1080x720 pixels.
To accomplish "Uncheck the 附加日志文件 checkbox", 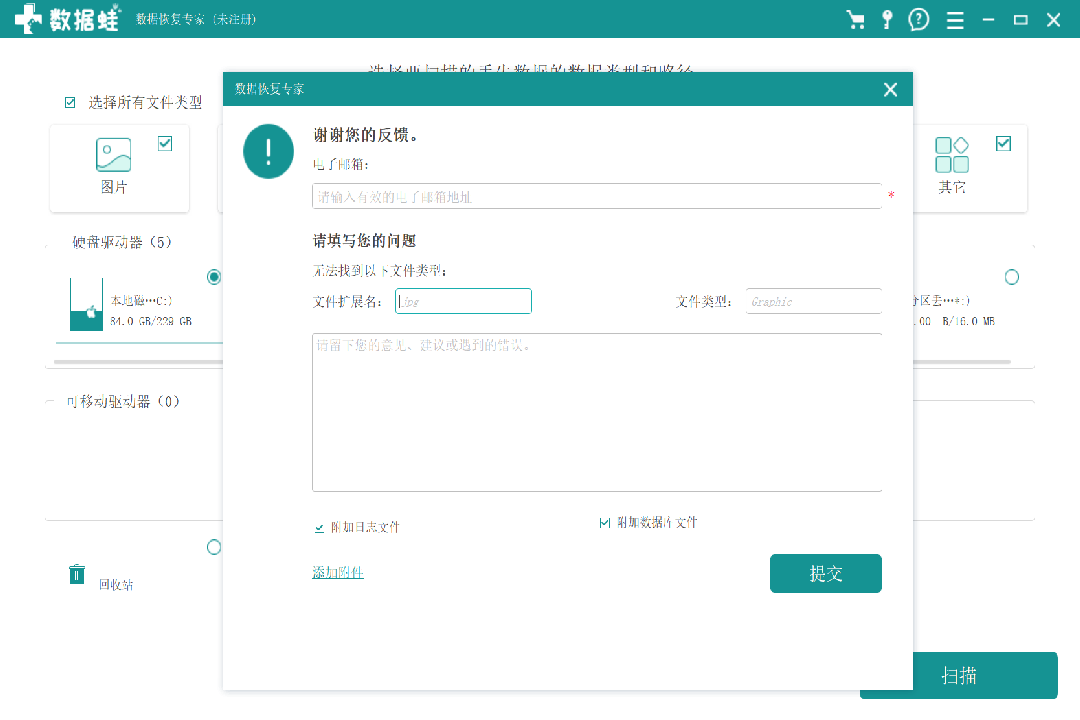I will click(x=319, y=527).
